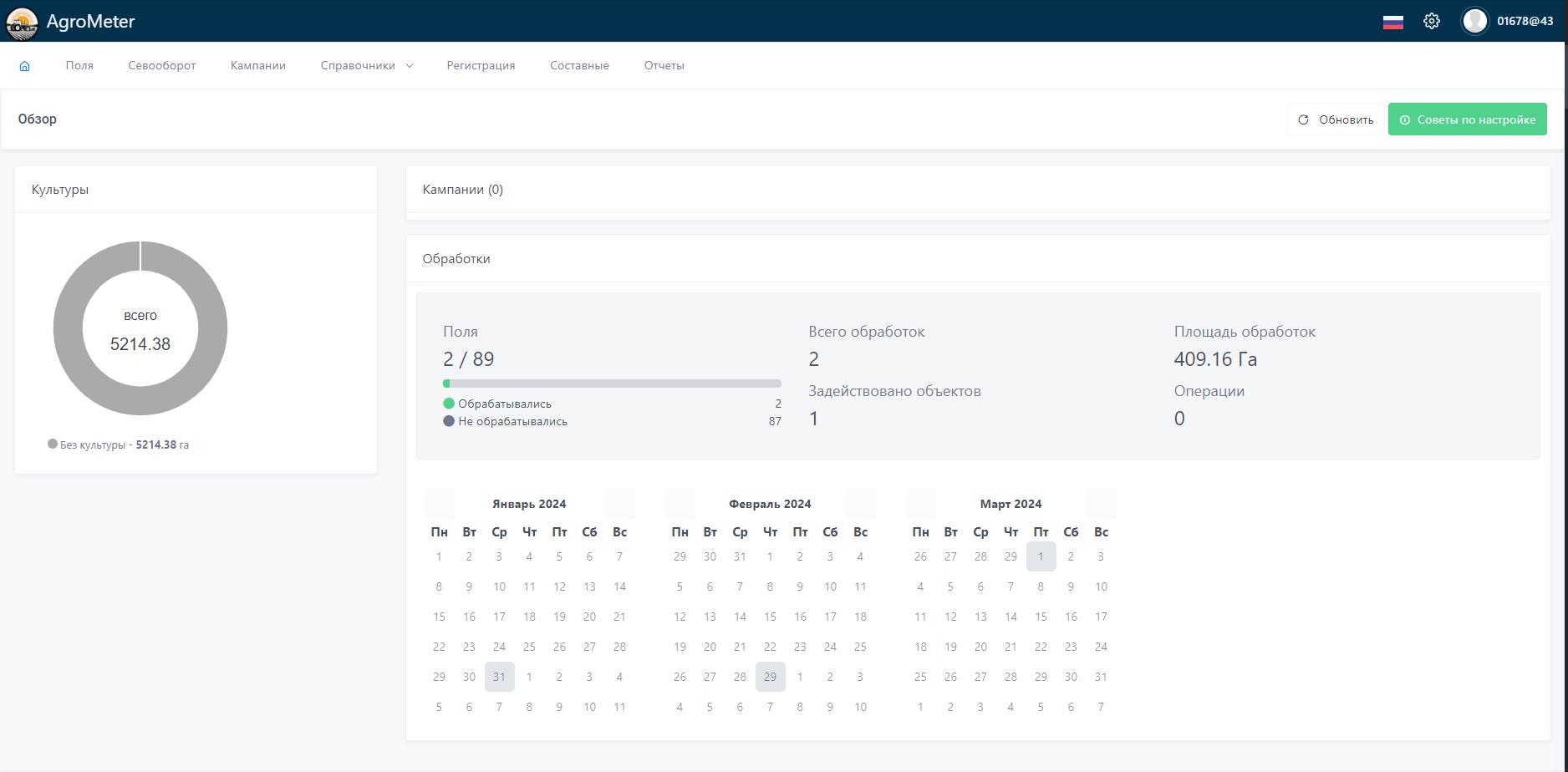Screen dimensions: 1568x772
Task: Click the user avatar icon
Action: 1474,22
